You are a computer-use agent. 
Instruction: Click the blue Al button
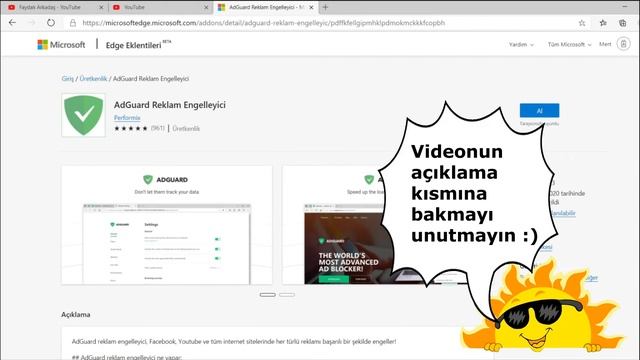[539, 111]
